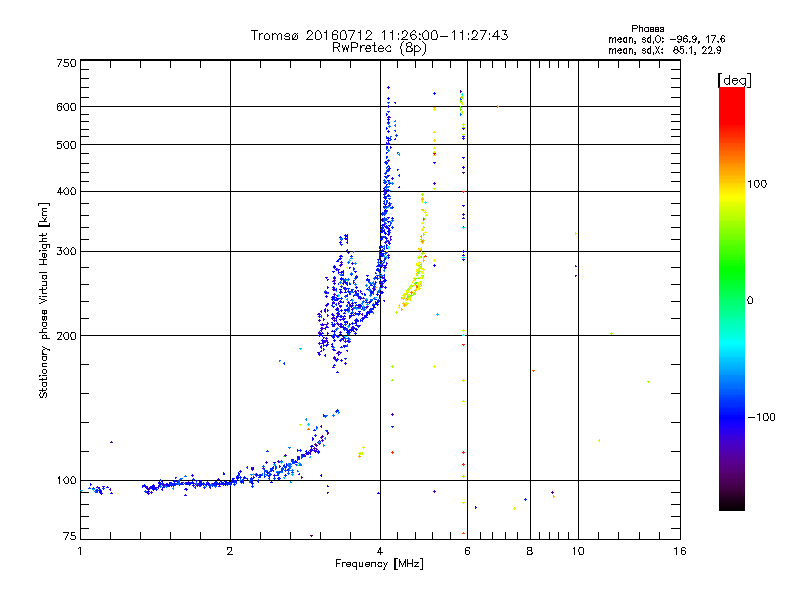Click the blue -100 degree colorbar region
Screen dimensions: 800x600
732,417
